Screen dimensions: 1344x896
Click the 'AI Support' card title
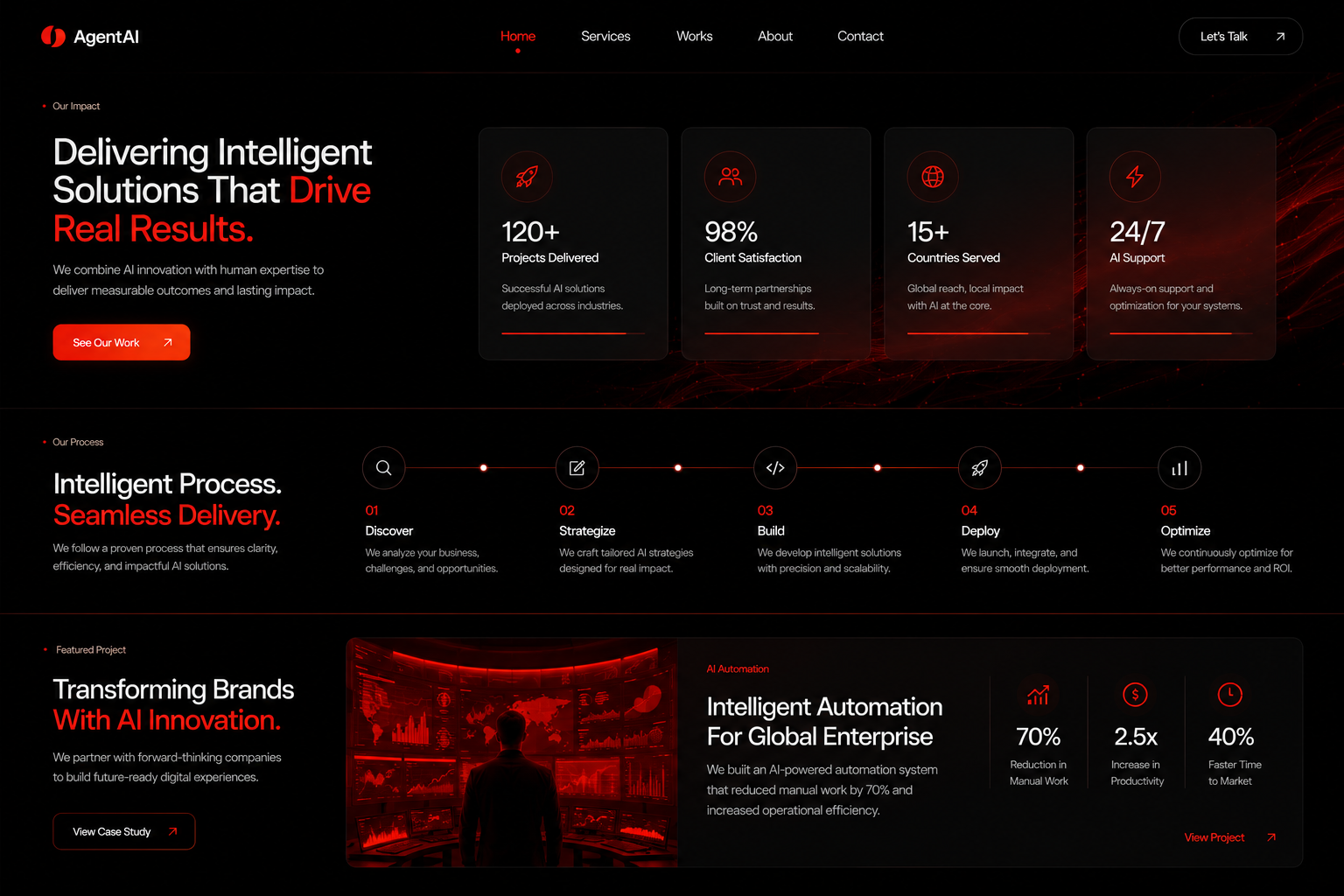point(1137,258)
